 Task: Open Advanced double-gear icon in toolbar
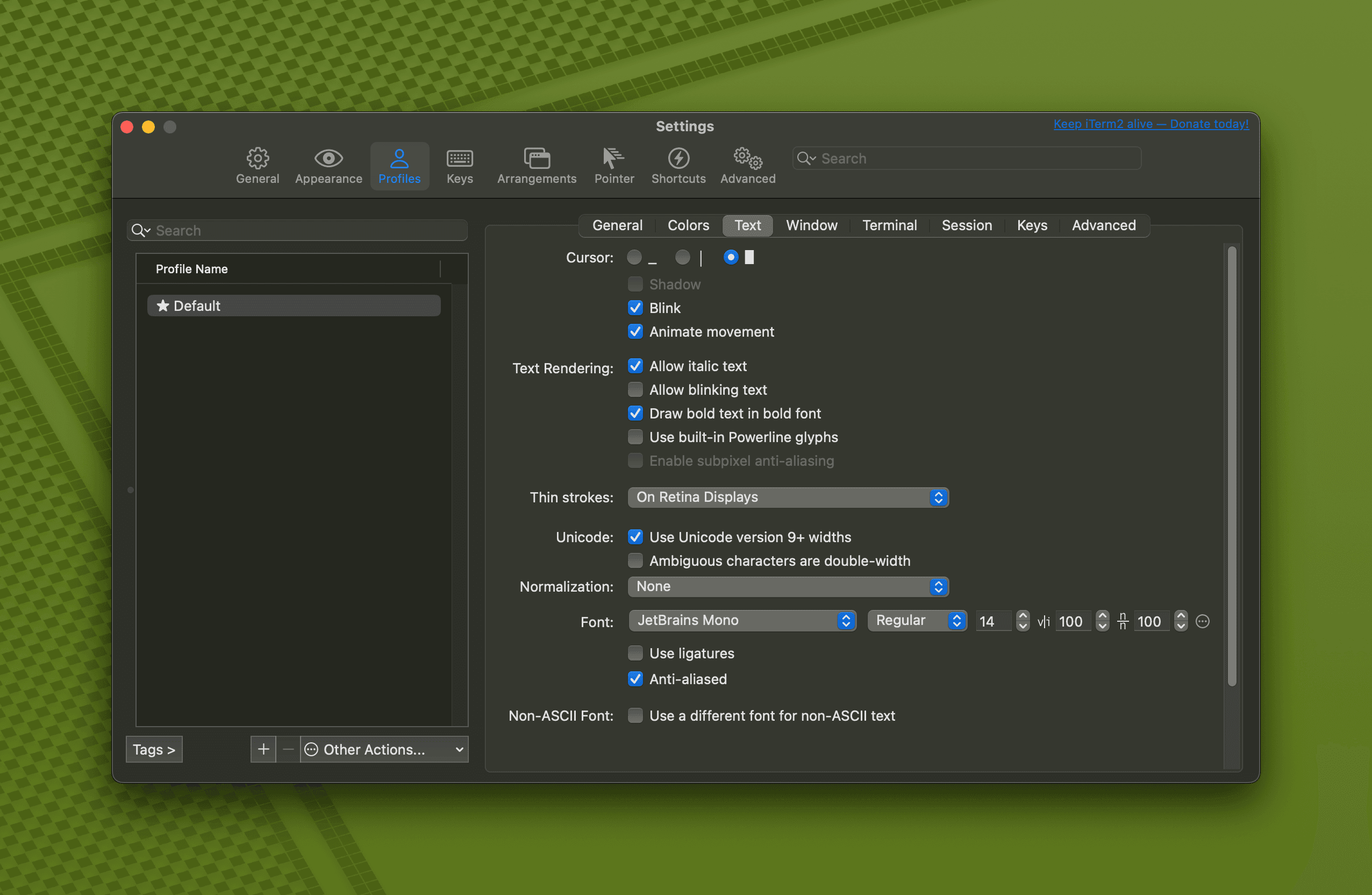748,158
